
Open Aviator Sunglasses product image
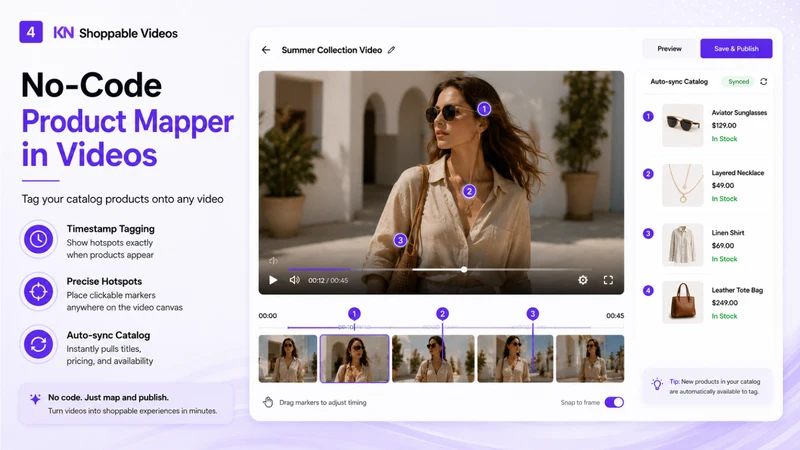click(683, 126)
